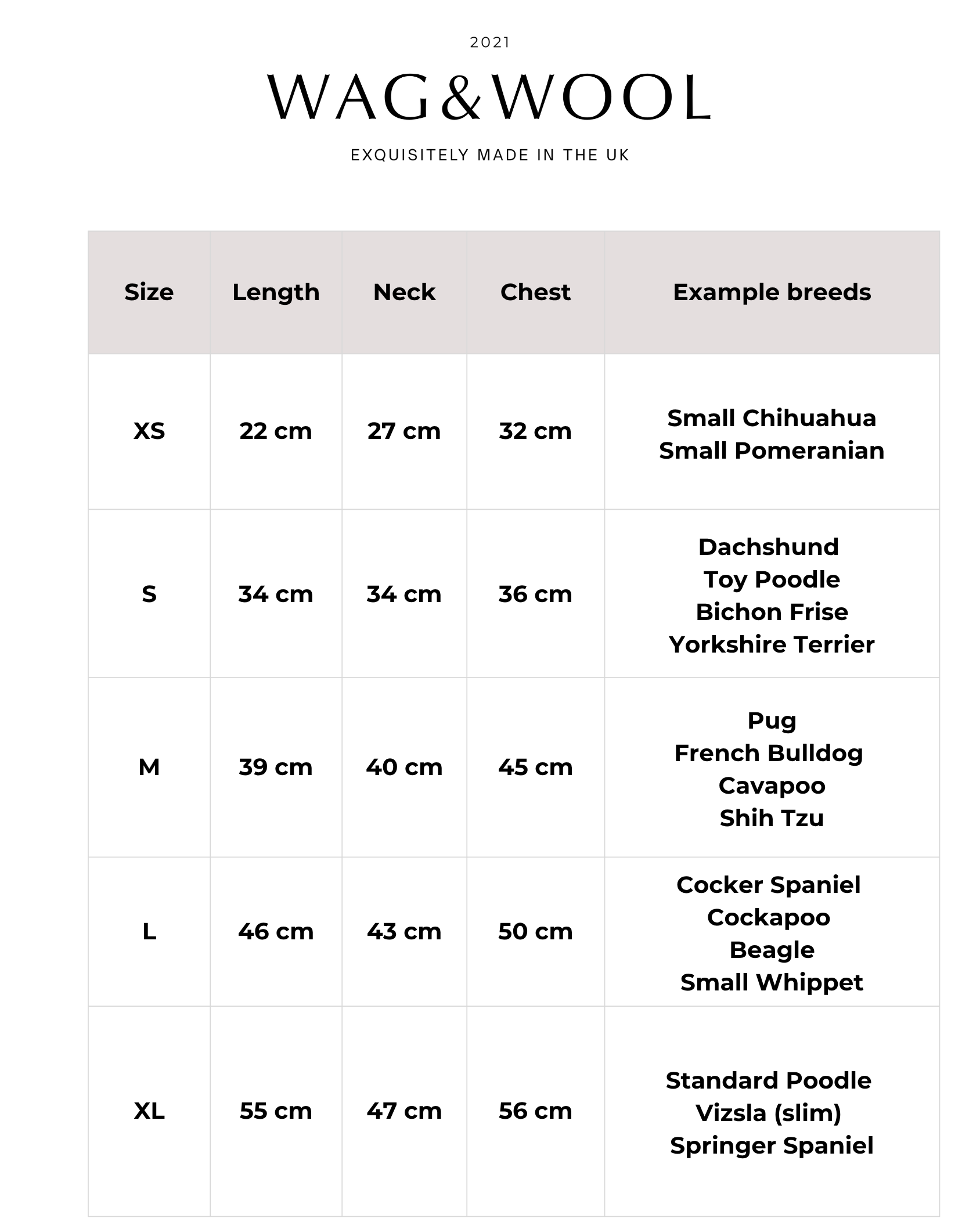
Task: Select the Example breeds column header
Action: click(772, 292)
